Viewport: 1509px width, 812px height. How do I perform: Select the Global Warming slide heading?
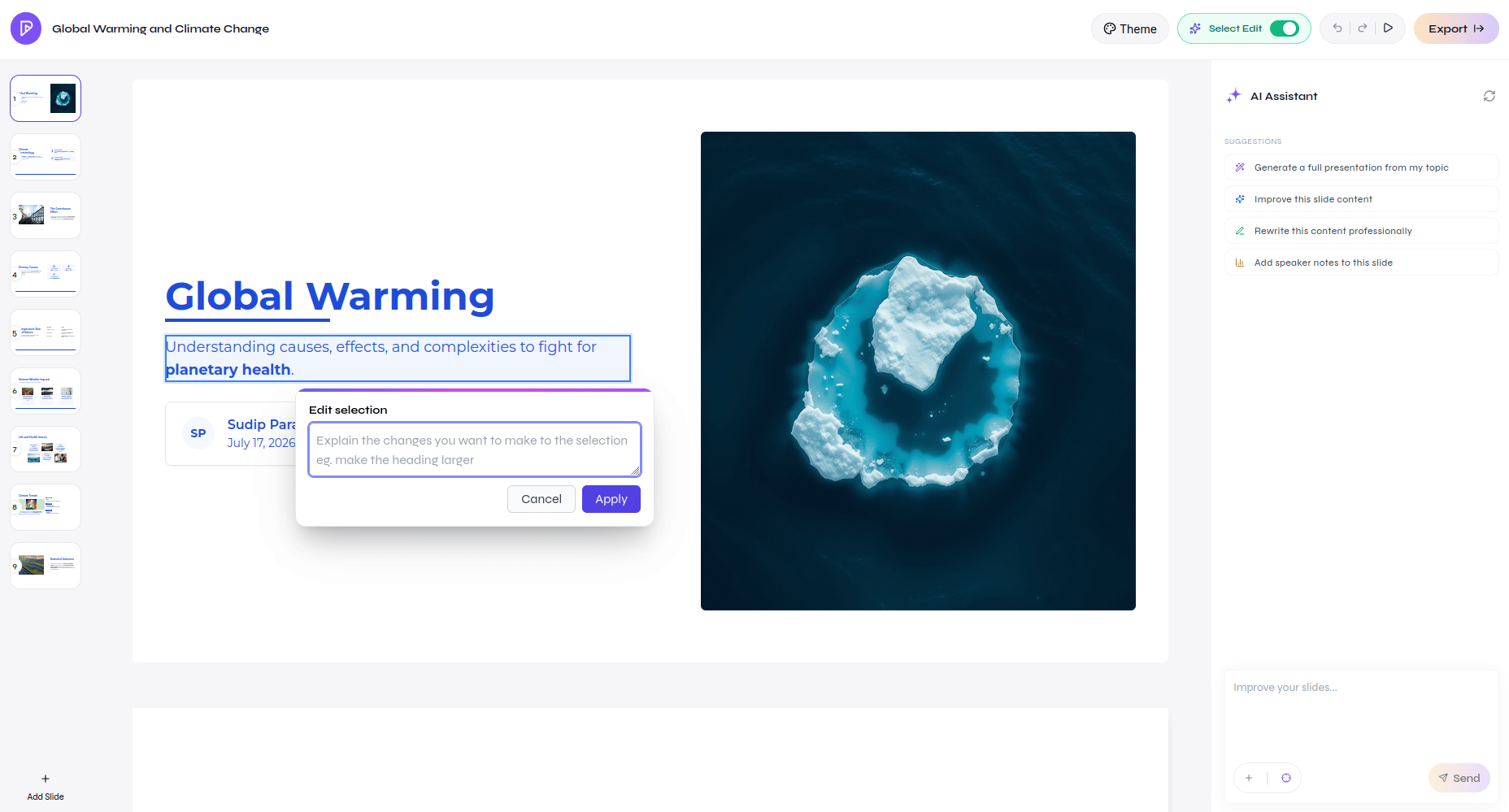coord(330,296)
